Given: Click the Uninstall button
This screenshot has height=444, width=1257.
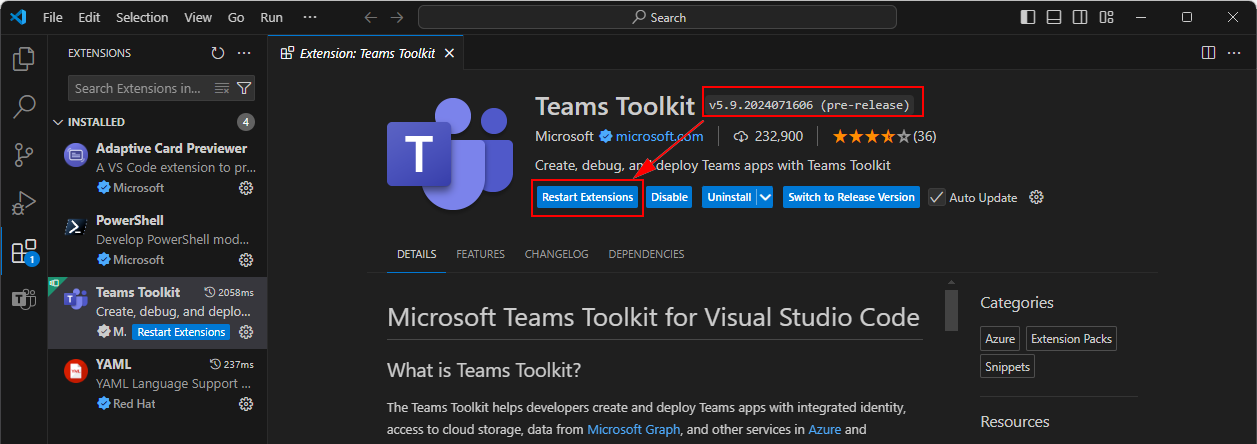Looking at the screenshot, I should point(729,197).
